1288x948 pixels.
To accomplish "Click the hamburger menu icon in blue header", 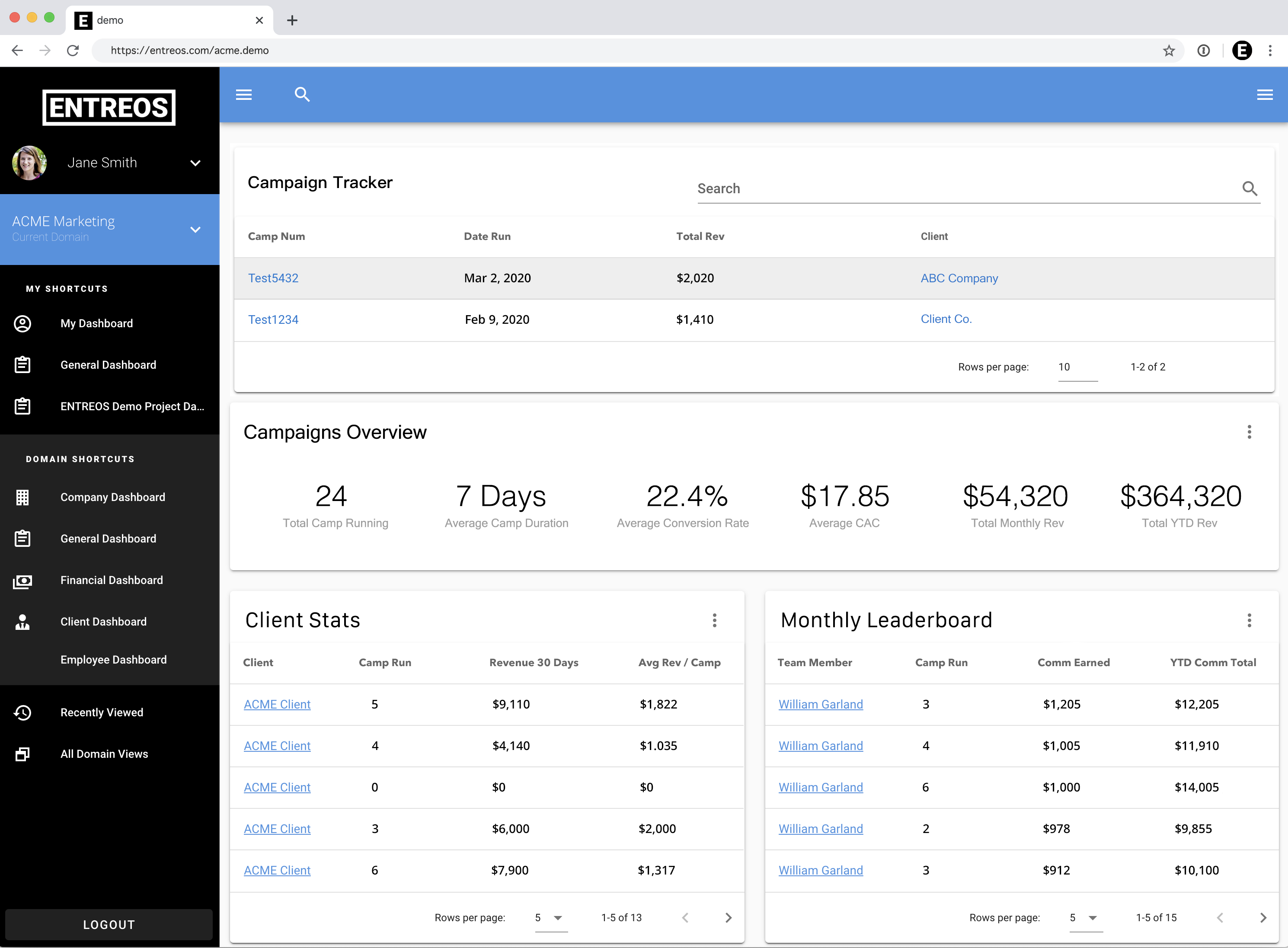I will (244, 95).
